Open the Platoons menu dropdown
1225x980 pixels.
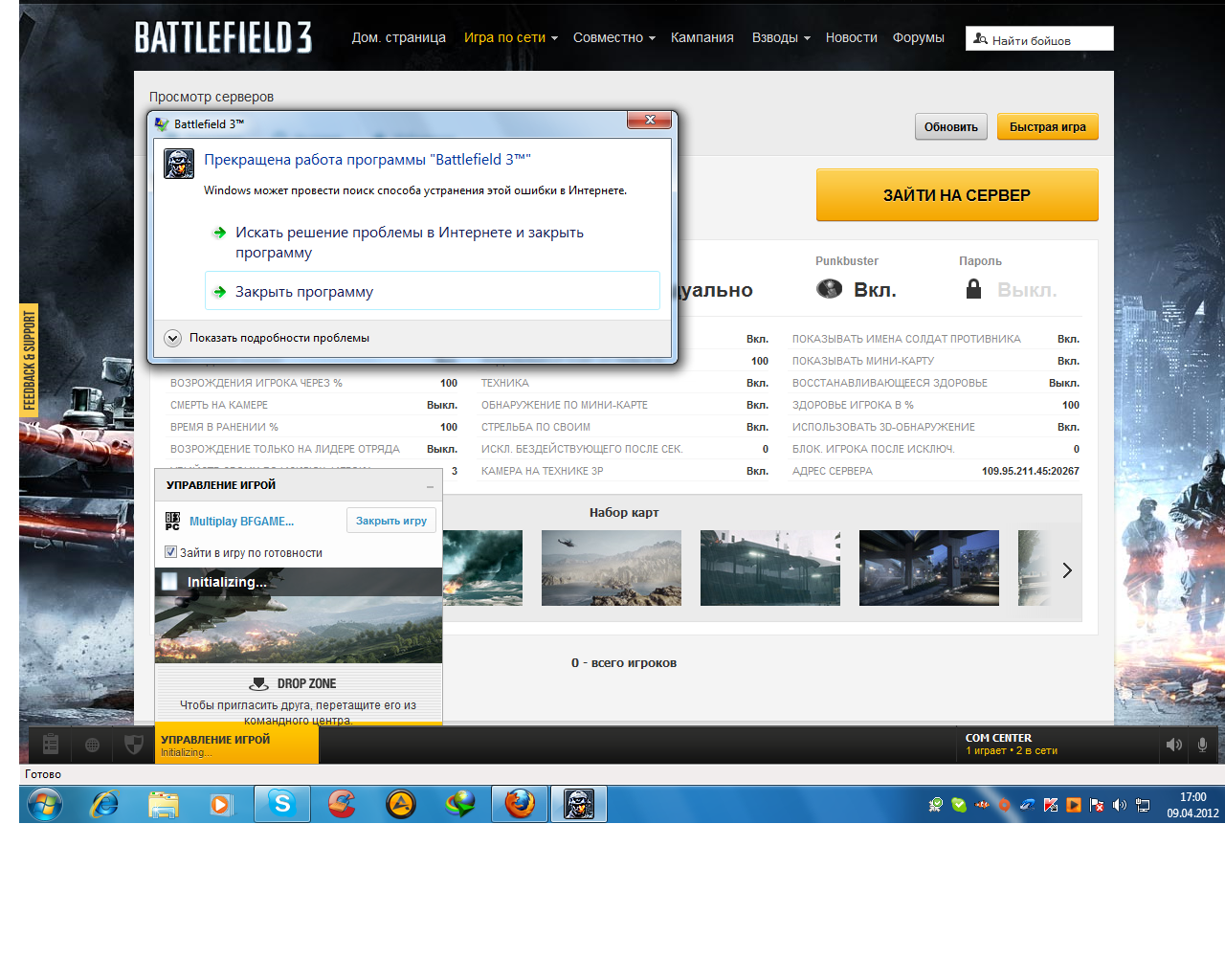pos(781,37)
